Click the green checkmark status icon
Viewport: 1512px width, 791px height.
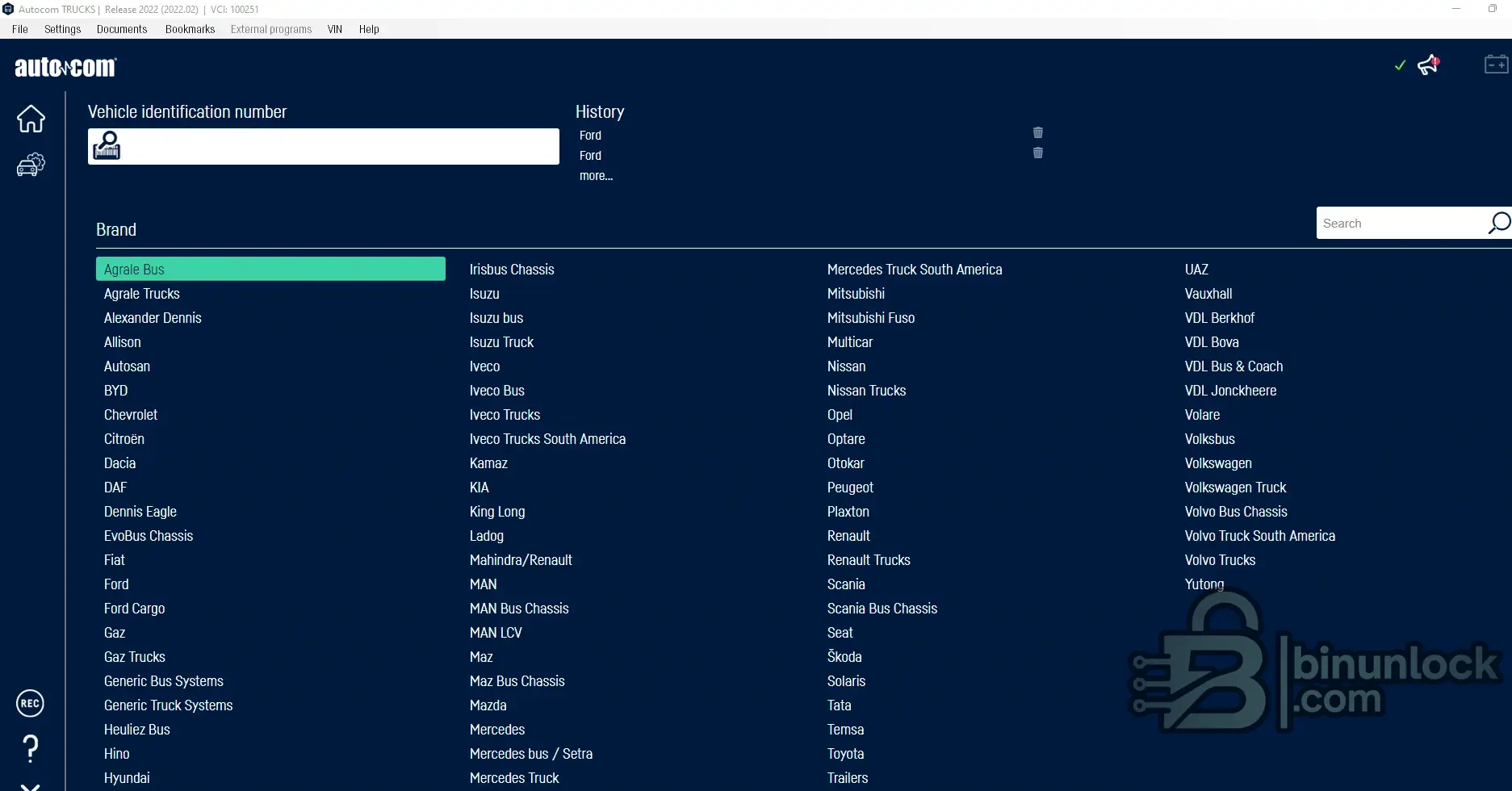pyautogui.click(x=1400, y=65)
